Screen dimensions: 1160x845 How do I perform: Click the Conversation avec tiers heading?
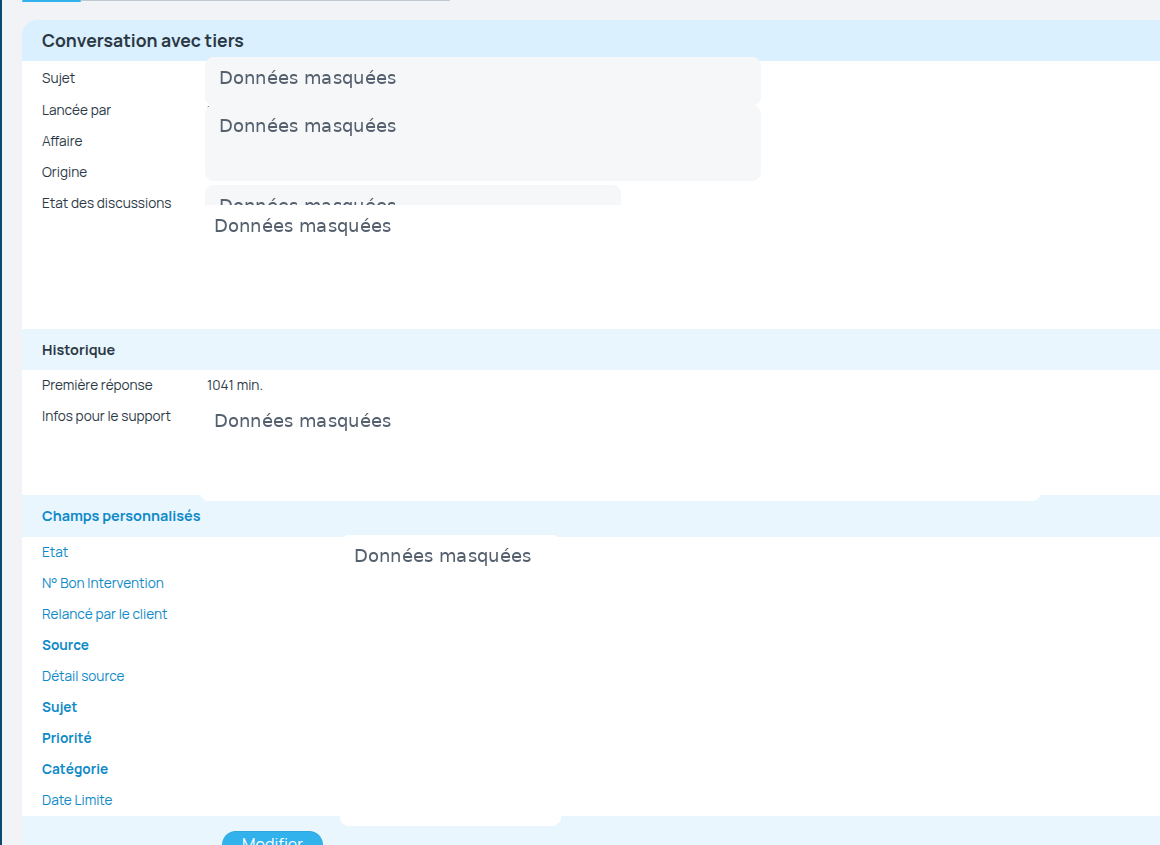click(143, 41)
